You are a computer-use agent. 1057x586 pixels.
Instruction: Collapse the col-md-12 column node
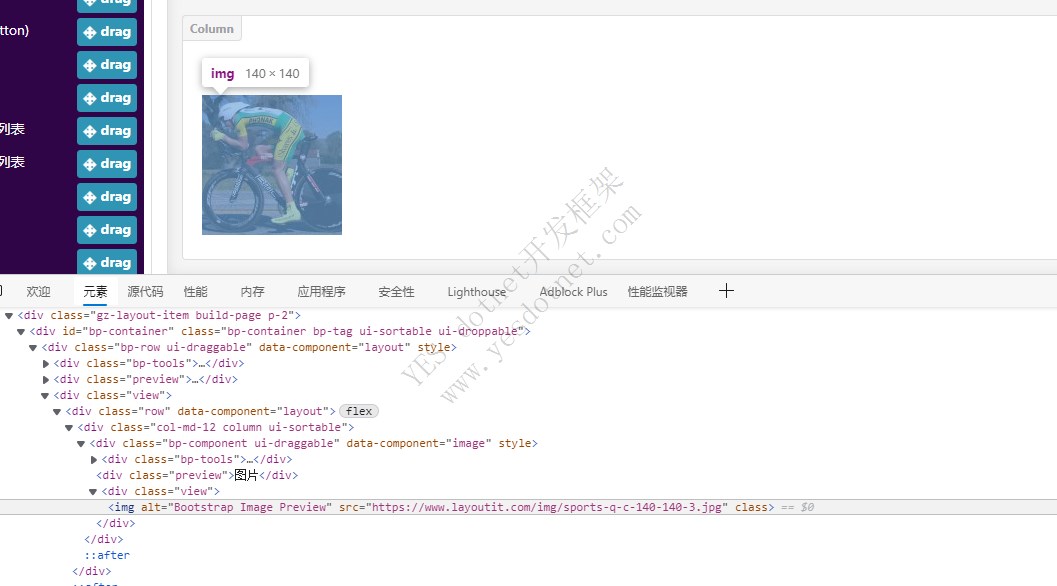click(x=69, y=428)
